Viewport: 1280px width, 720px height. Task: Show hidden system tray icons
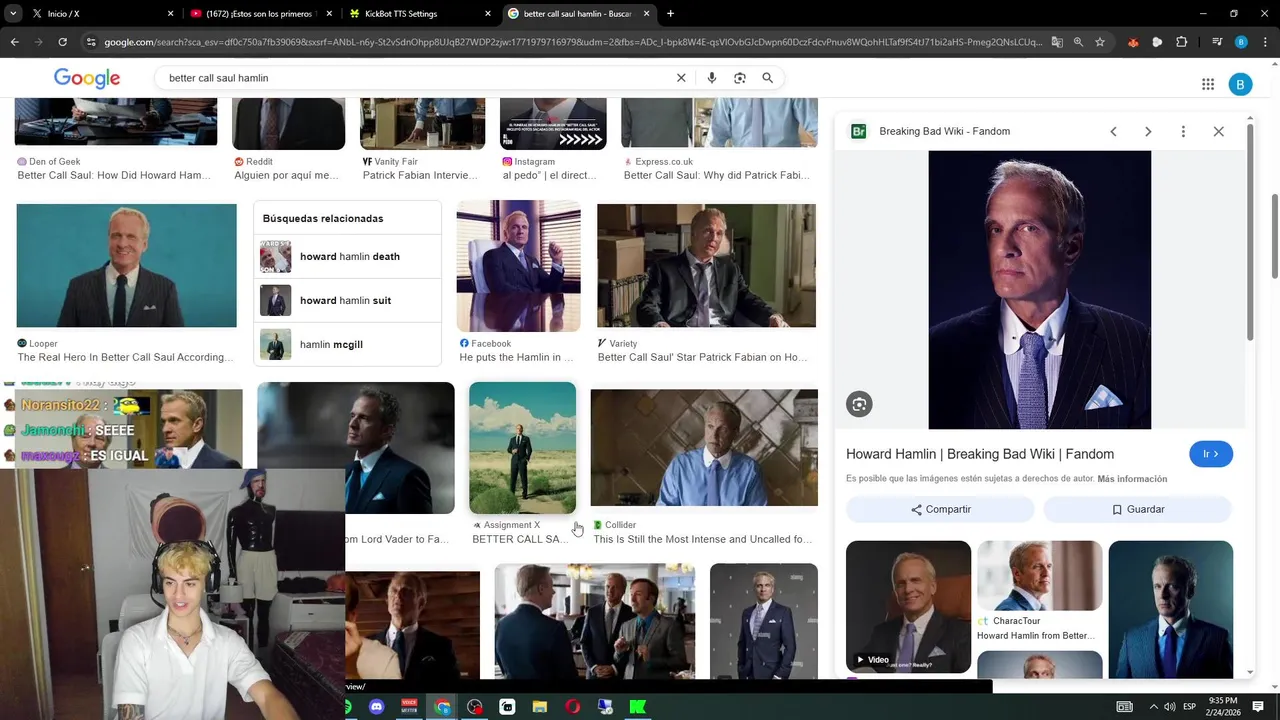tap(1153, 707)
